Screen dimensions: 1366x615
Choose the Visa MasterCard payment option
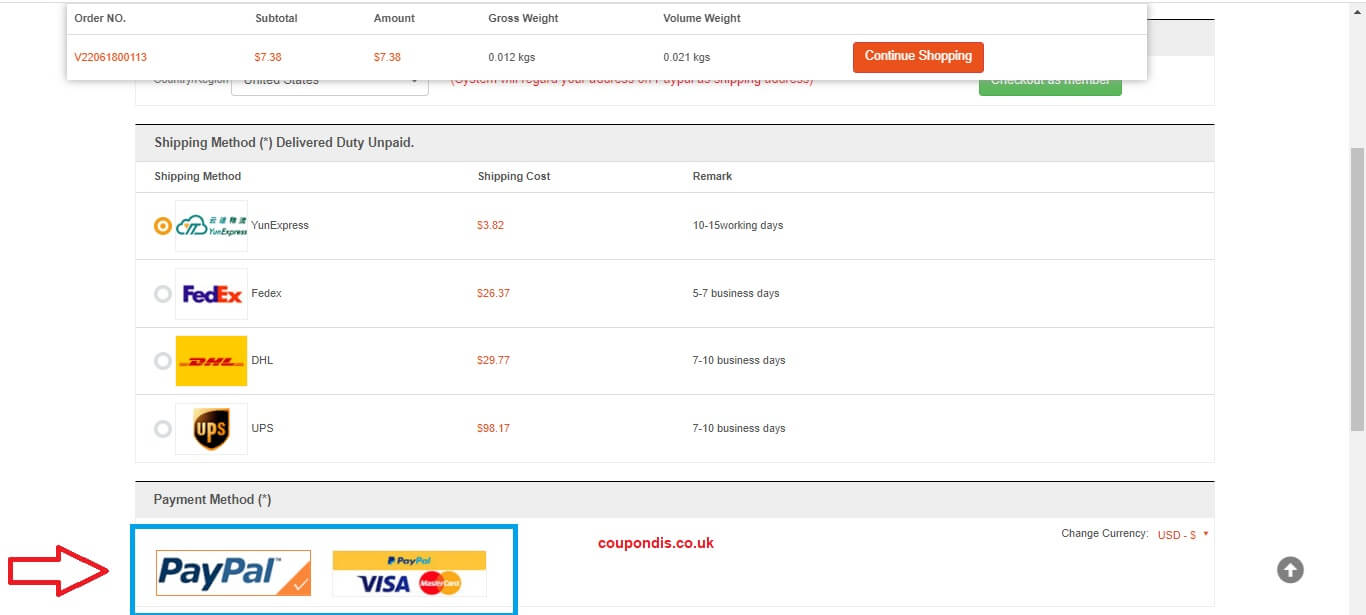pyautogui.click(x=409, y=574)
